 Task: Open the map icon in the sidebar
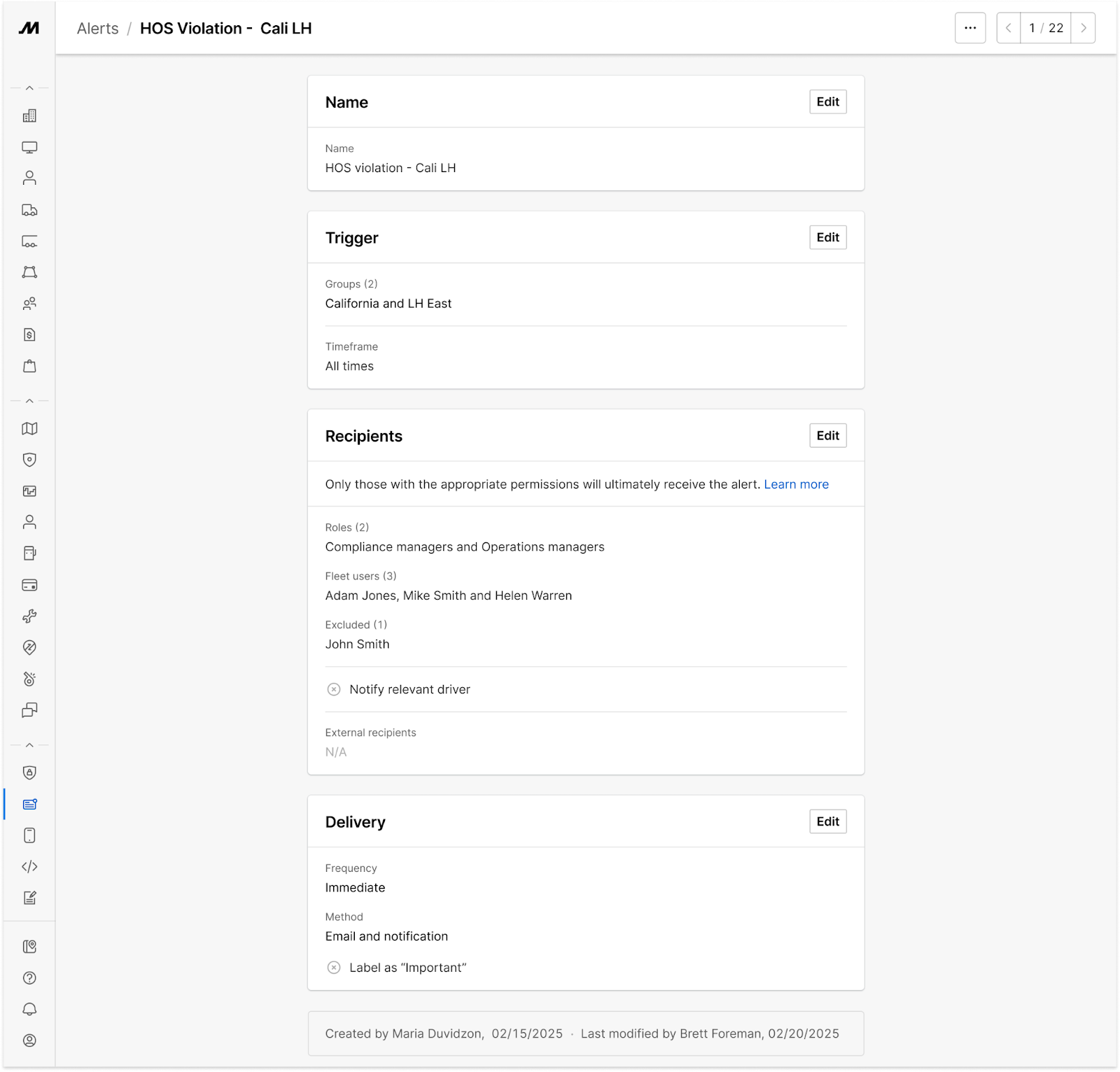coord(29,428)
